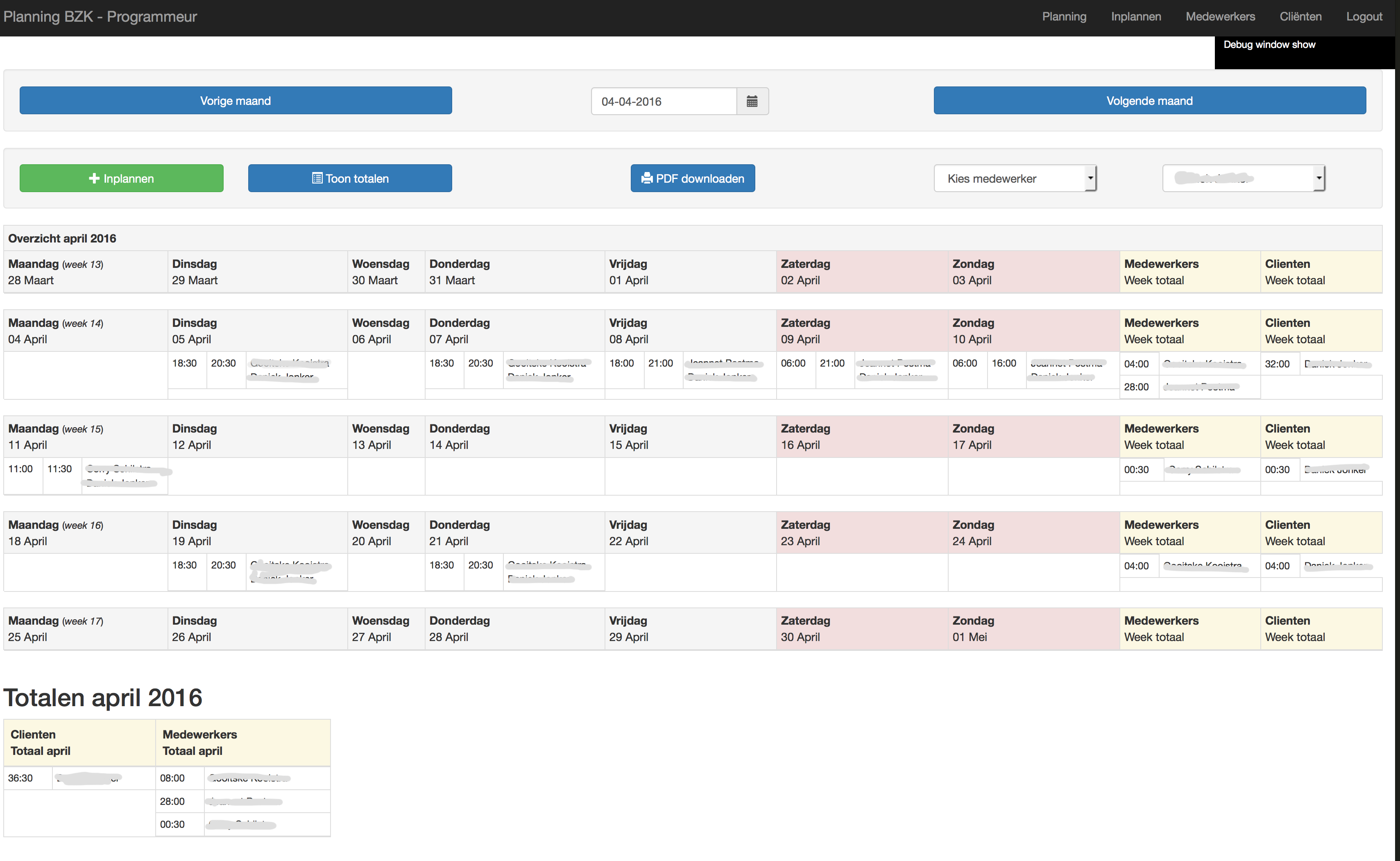Go to Vorige maand

tap(235, 101)
